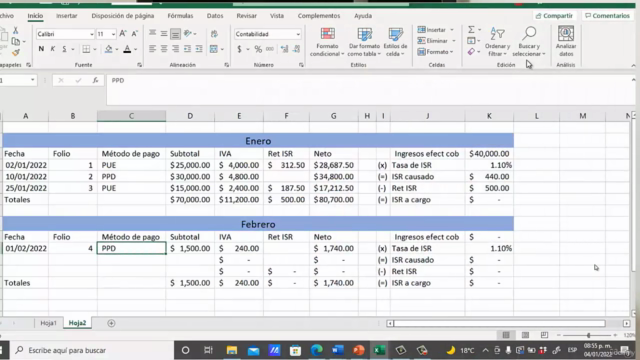Click the text orientation icon

point(188,34)
